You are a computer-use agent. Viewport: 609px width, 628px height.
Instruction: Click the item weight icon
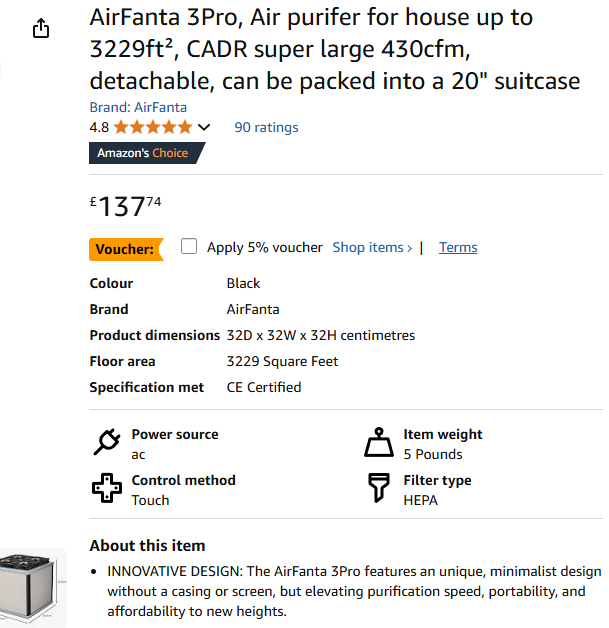click(x=378, y=442)
